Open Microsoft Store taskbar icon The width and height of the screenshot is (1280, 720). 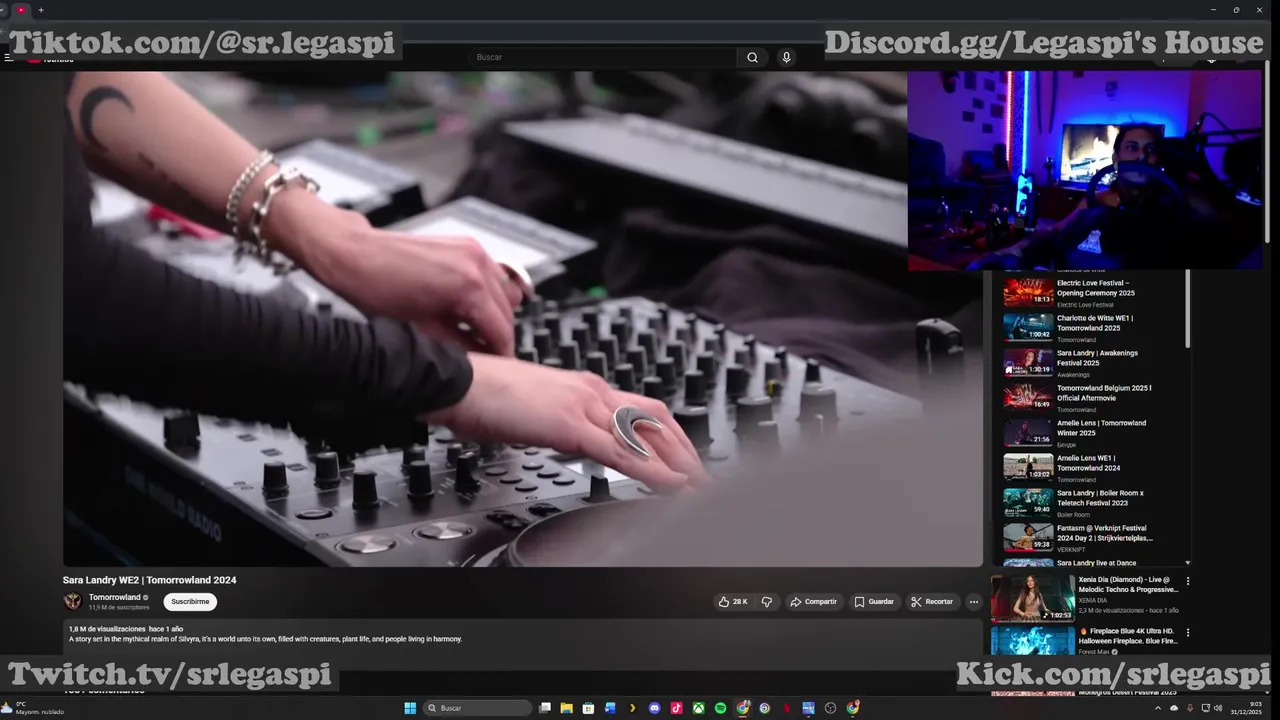click(x=588, y=708)
